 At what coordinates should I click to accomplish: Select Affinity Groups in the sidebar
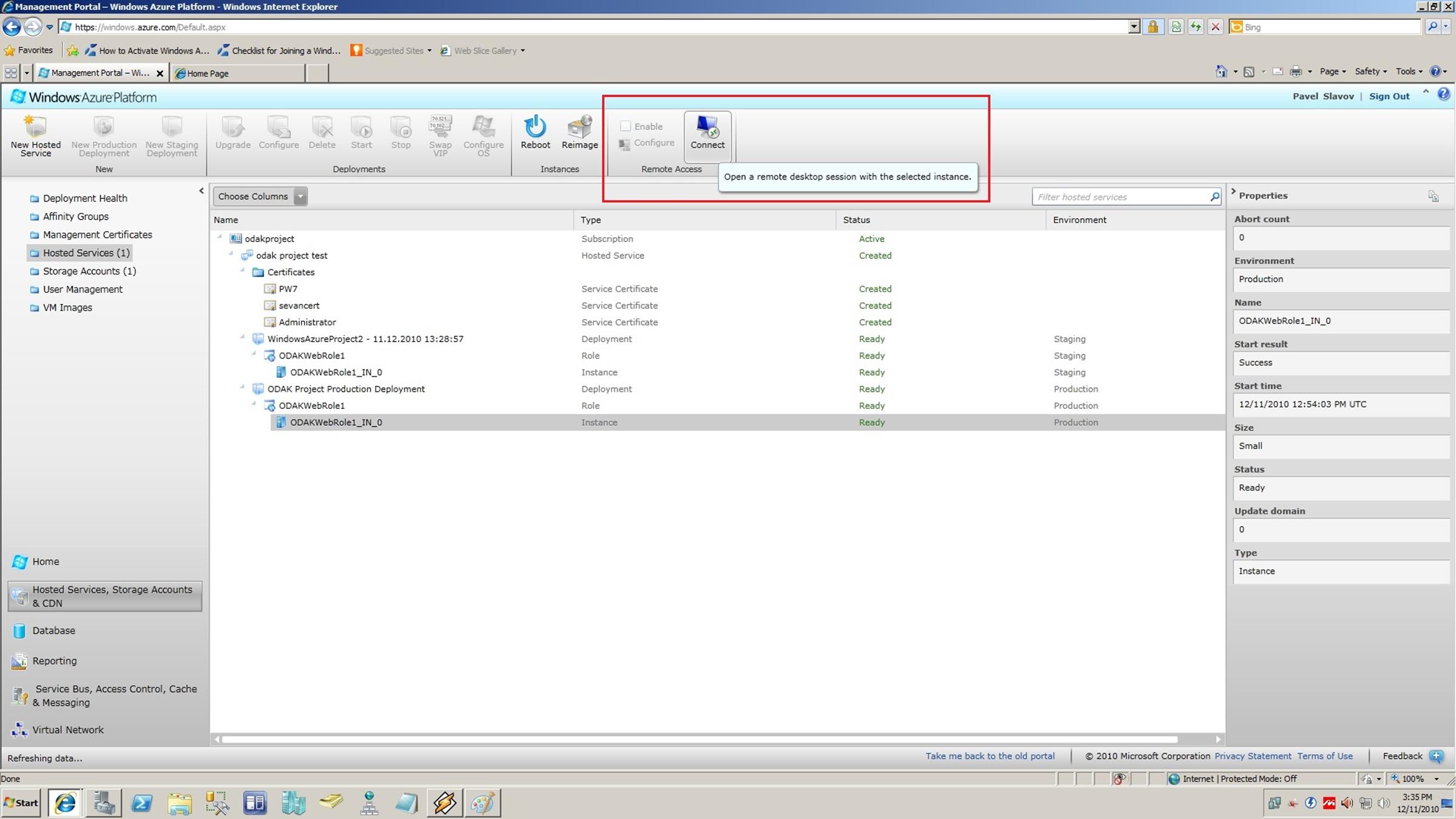76,217
